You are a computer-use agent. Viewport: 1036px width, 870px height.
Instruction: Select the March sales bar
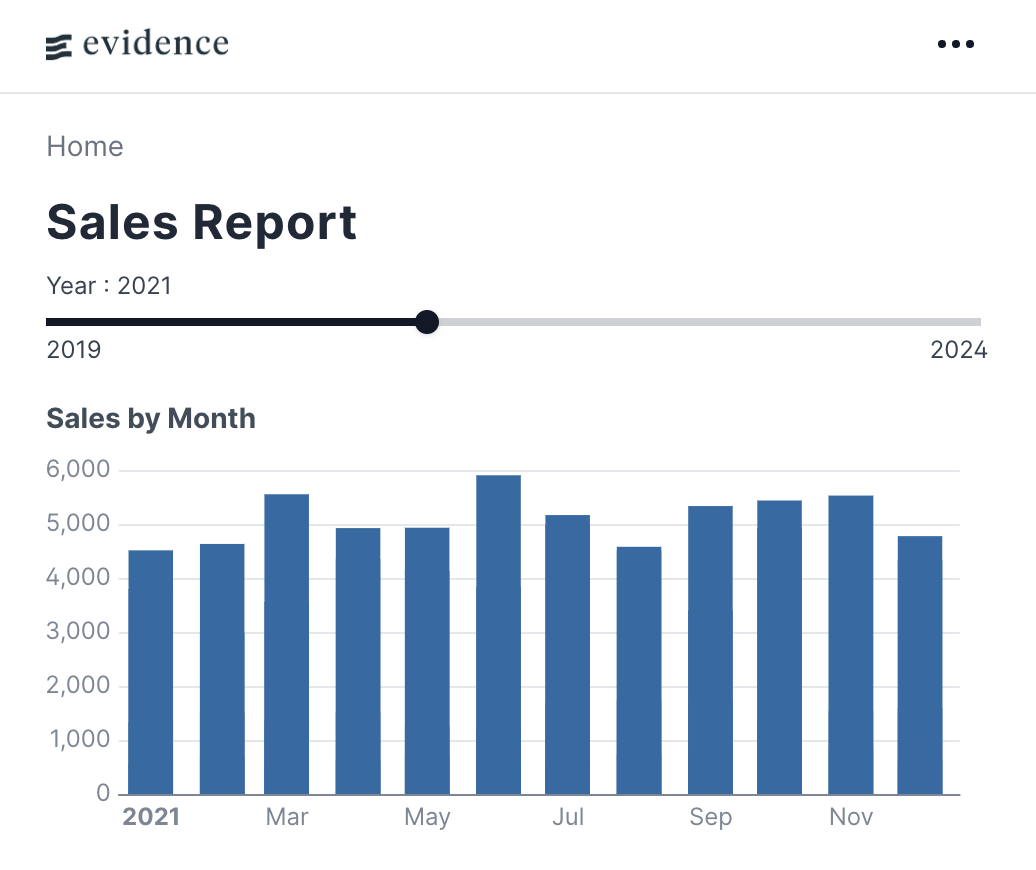[x=287, y=644]
